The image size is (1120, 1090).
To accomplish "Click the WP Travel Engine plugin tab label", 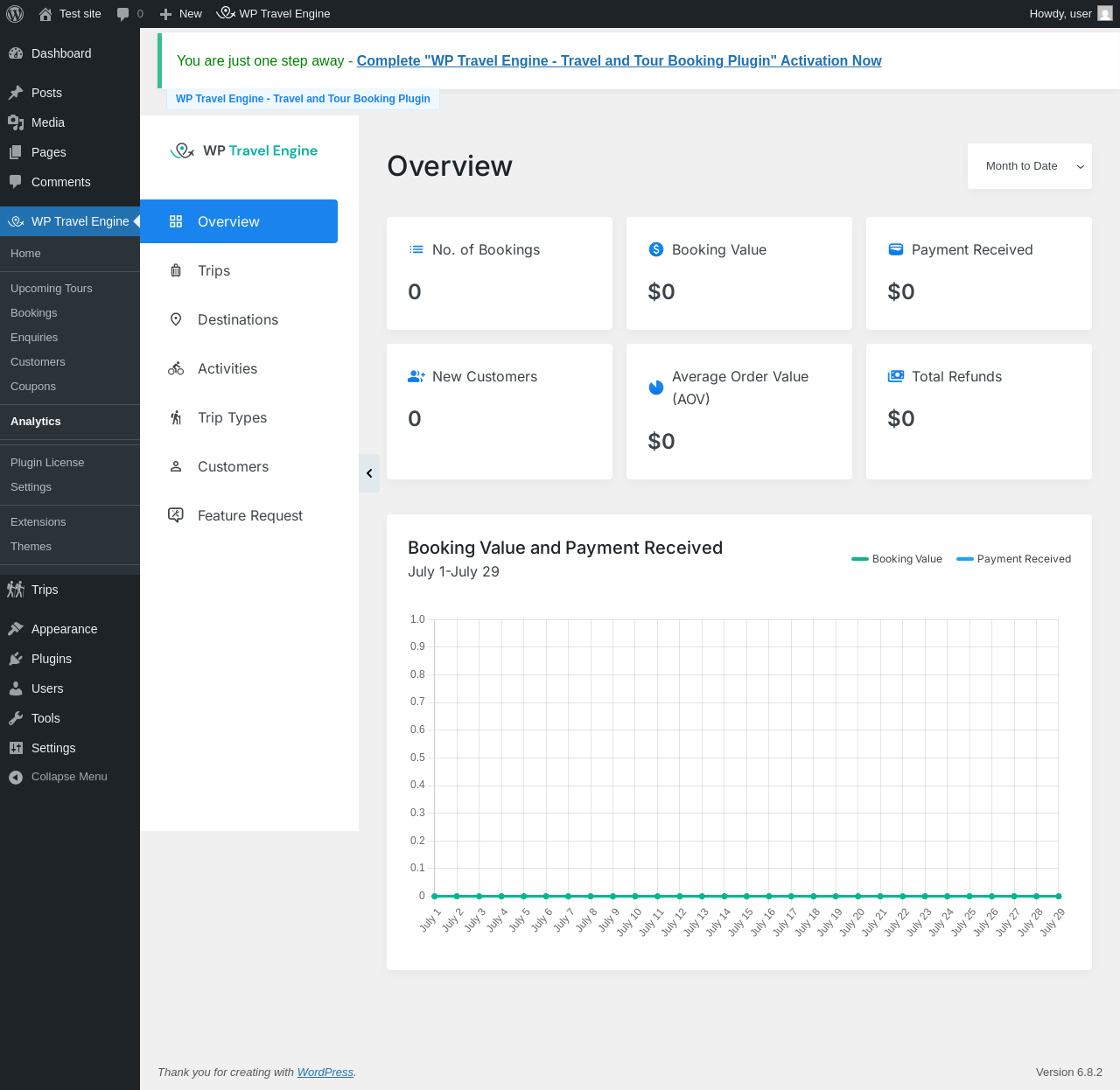I will [303, 99].
